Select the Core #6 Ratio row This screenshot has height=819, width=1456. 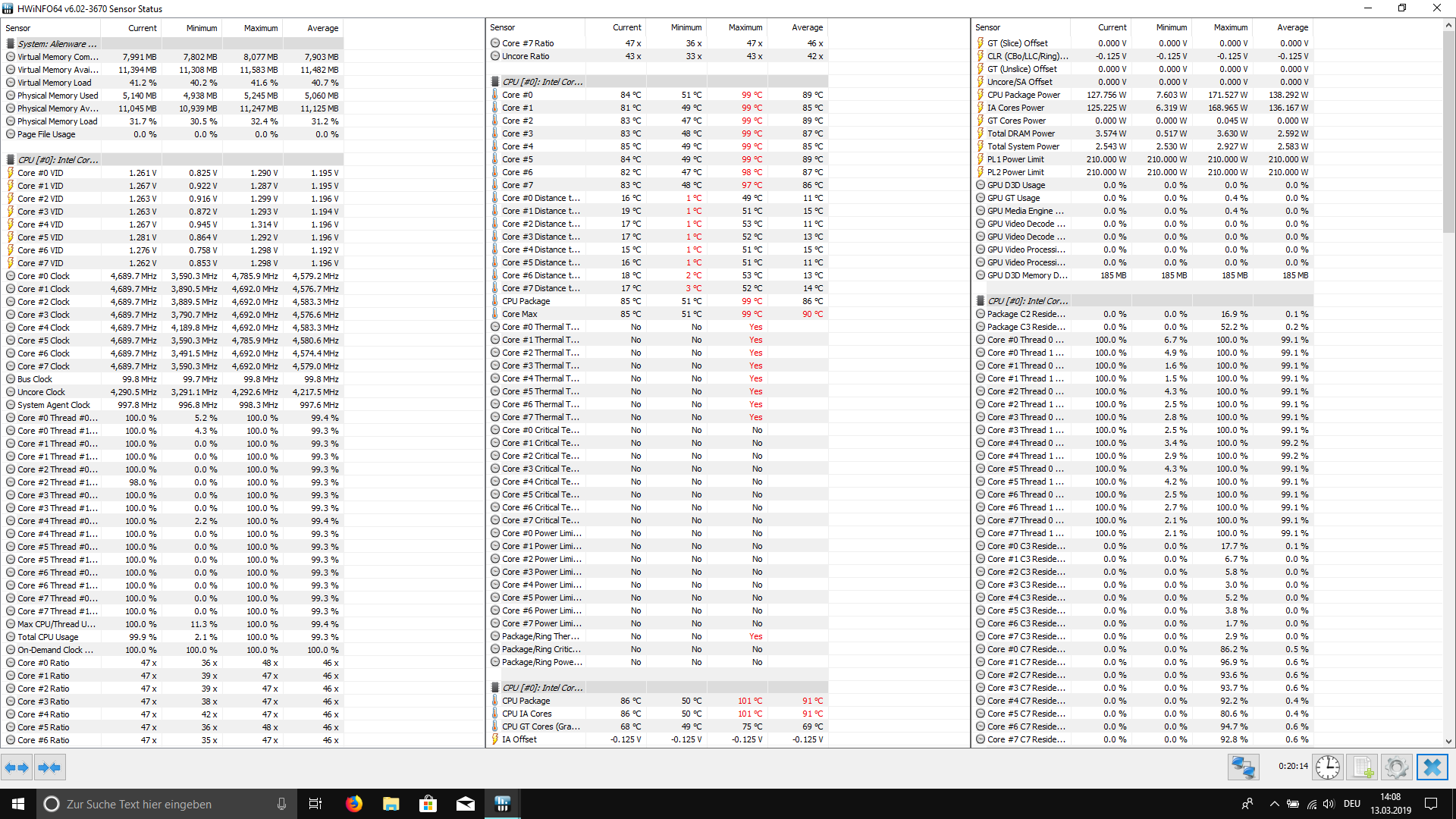click(173, 740)
